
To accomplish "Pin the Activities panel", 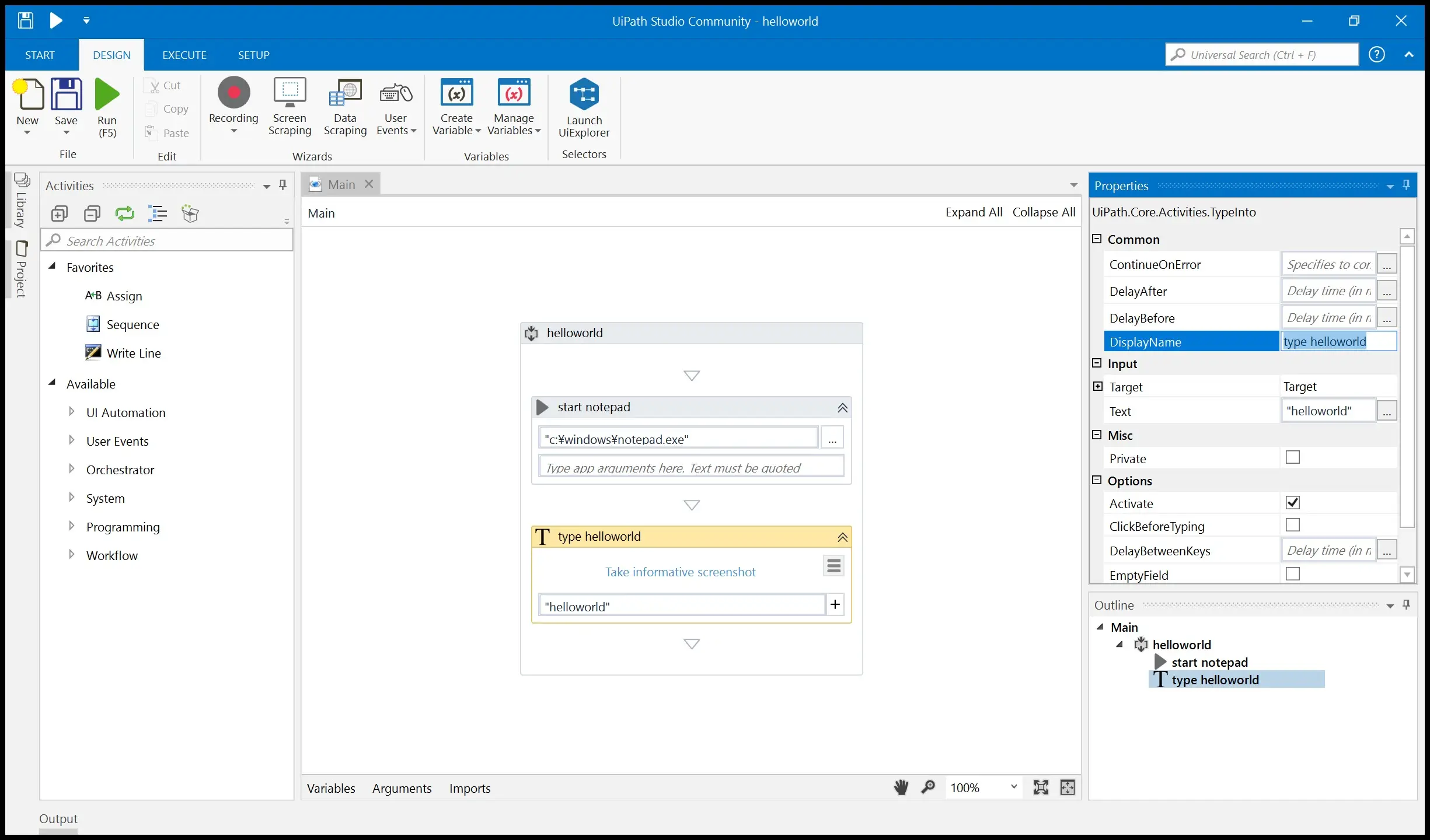I will 283,185.
